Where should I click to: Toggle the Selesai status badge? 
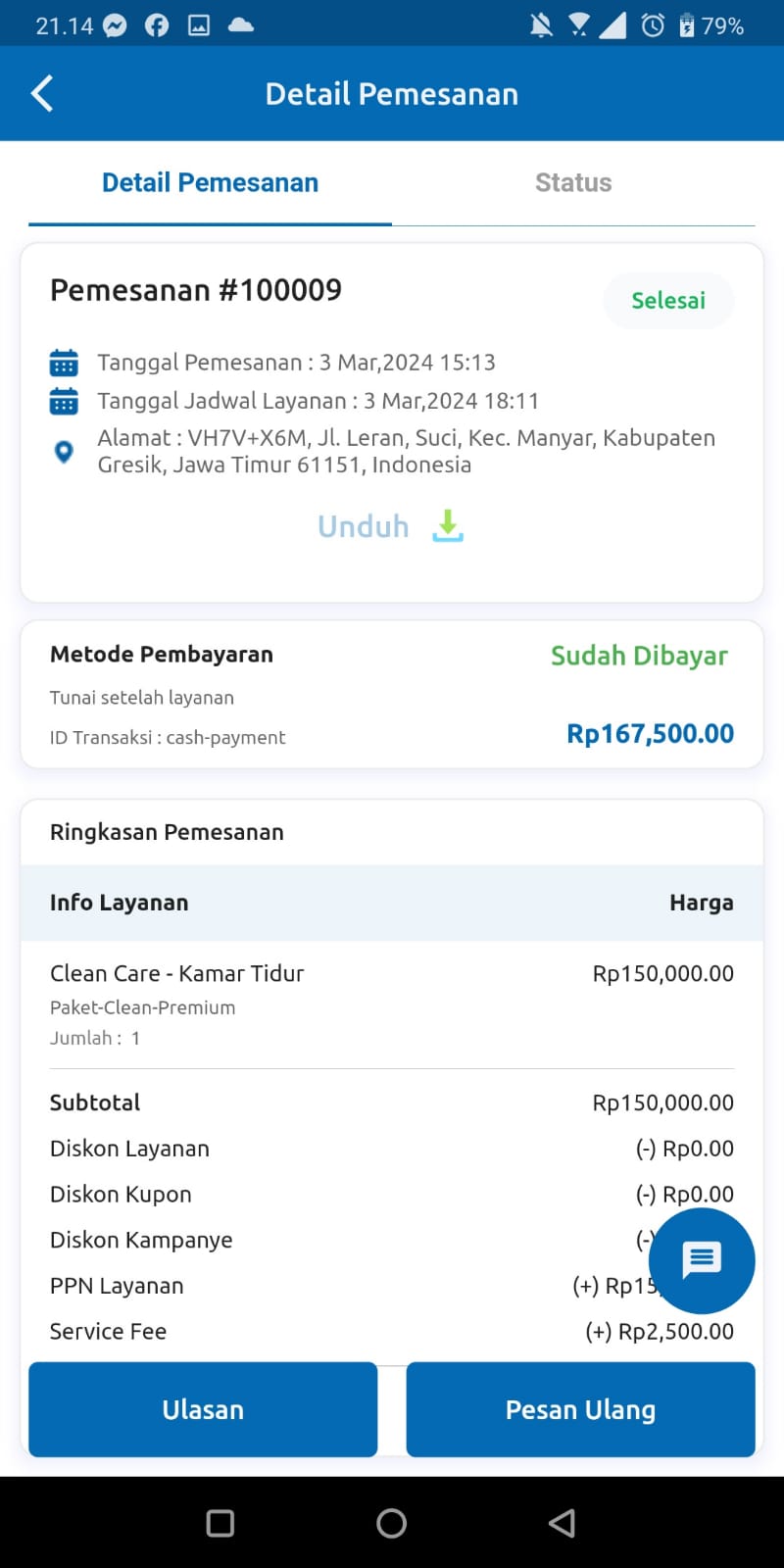click(x=667, y=301)
